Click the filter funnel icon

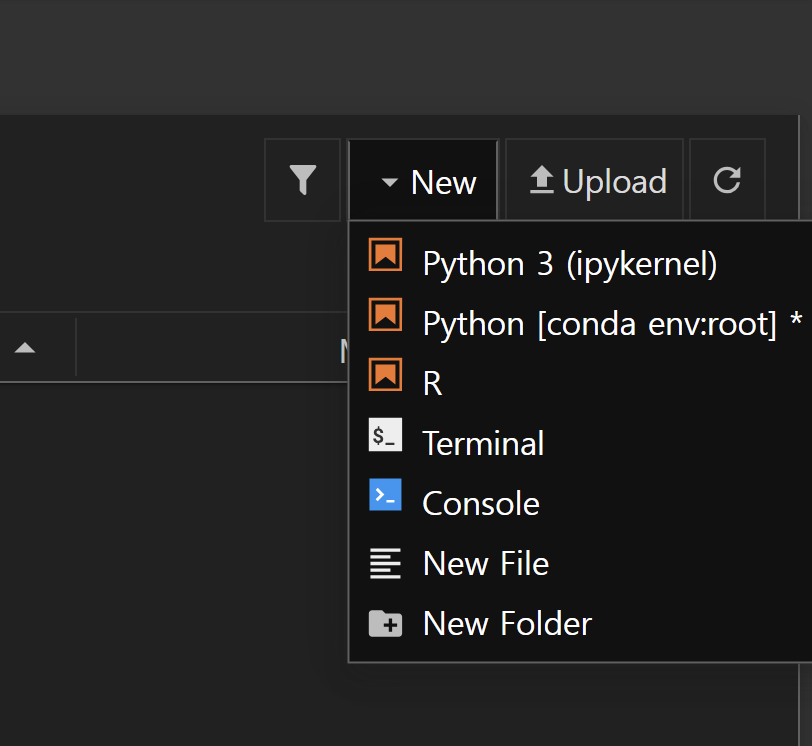302,180
